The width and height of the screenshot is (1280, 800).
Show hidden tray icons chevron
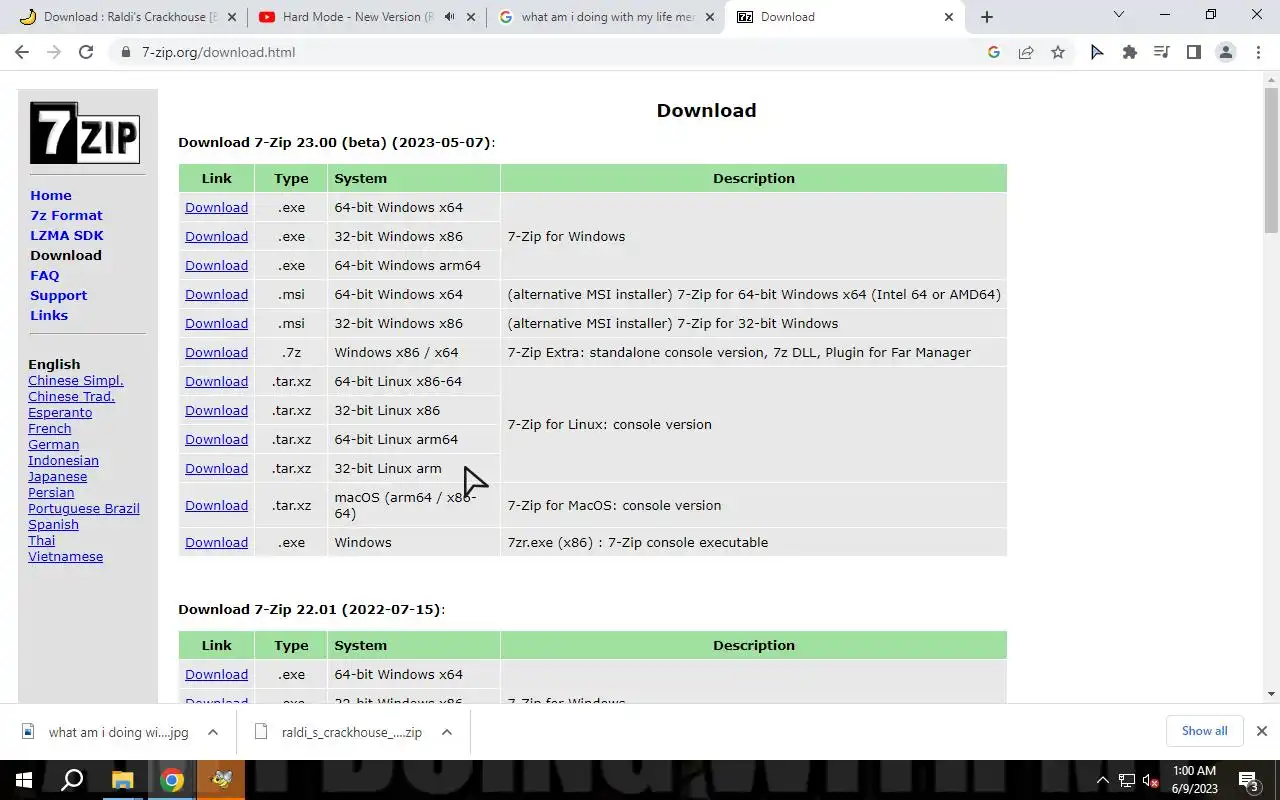click(x=1103, y=781)
